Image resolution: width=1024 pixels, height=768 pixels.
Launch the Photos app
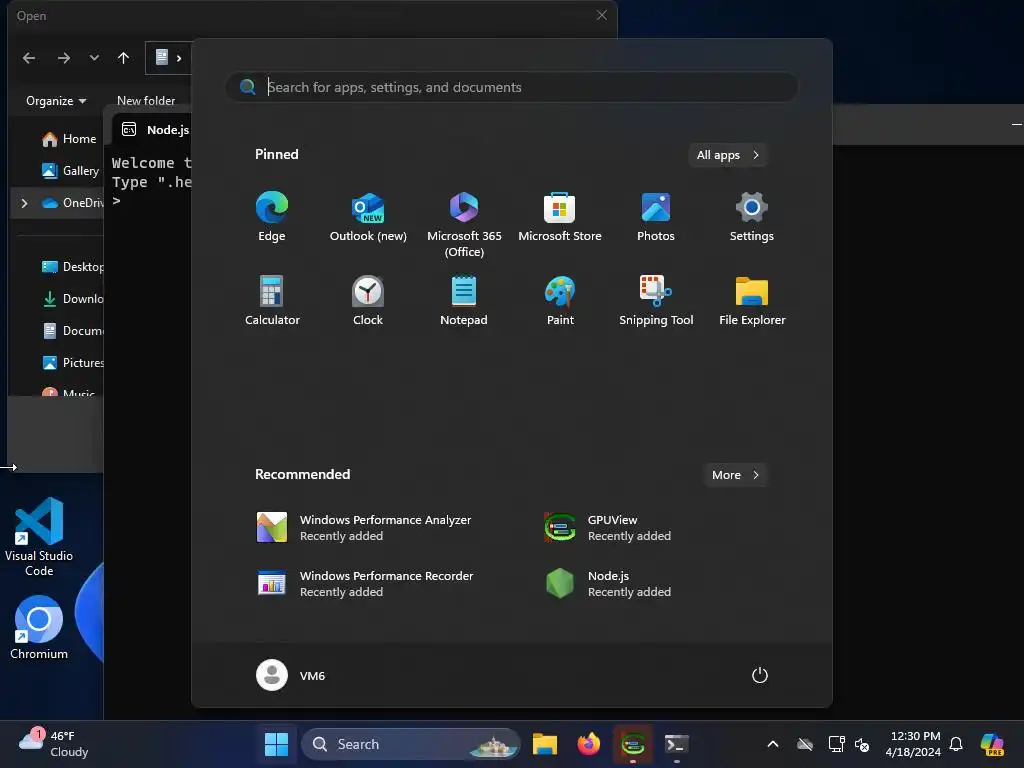click(656, 217)
